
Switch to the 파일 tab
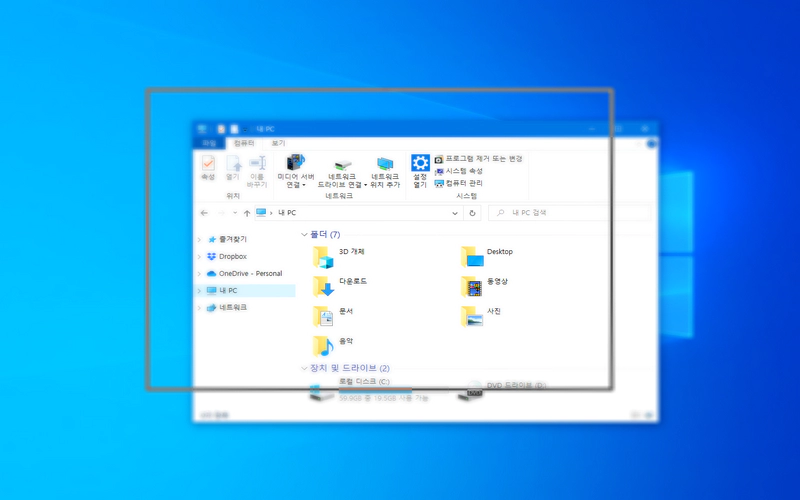click(x=209, y=143)
